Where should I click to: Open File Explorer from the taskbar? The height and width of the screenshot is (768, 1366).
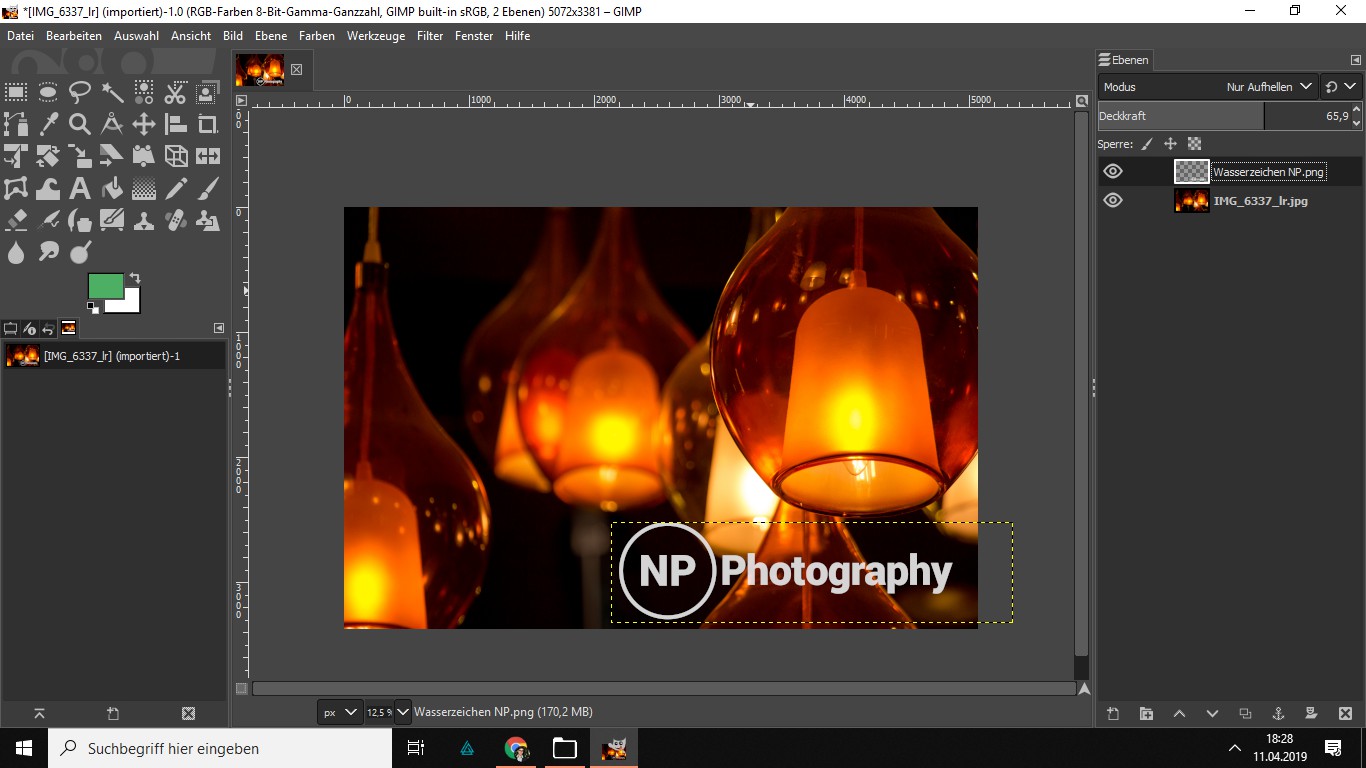[565, 748]
